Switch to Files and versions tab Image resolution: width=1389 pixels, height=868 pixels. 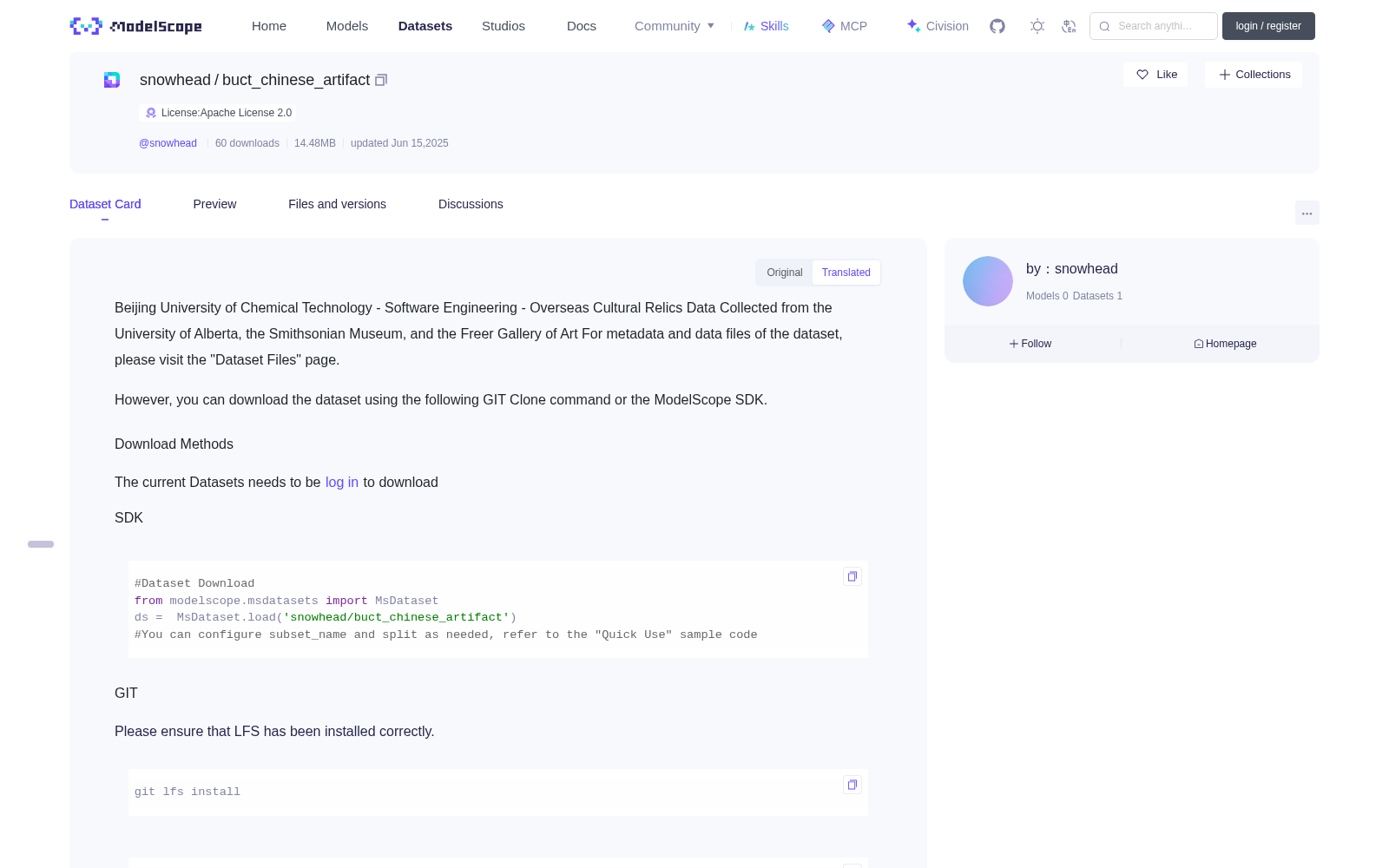337,204
